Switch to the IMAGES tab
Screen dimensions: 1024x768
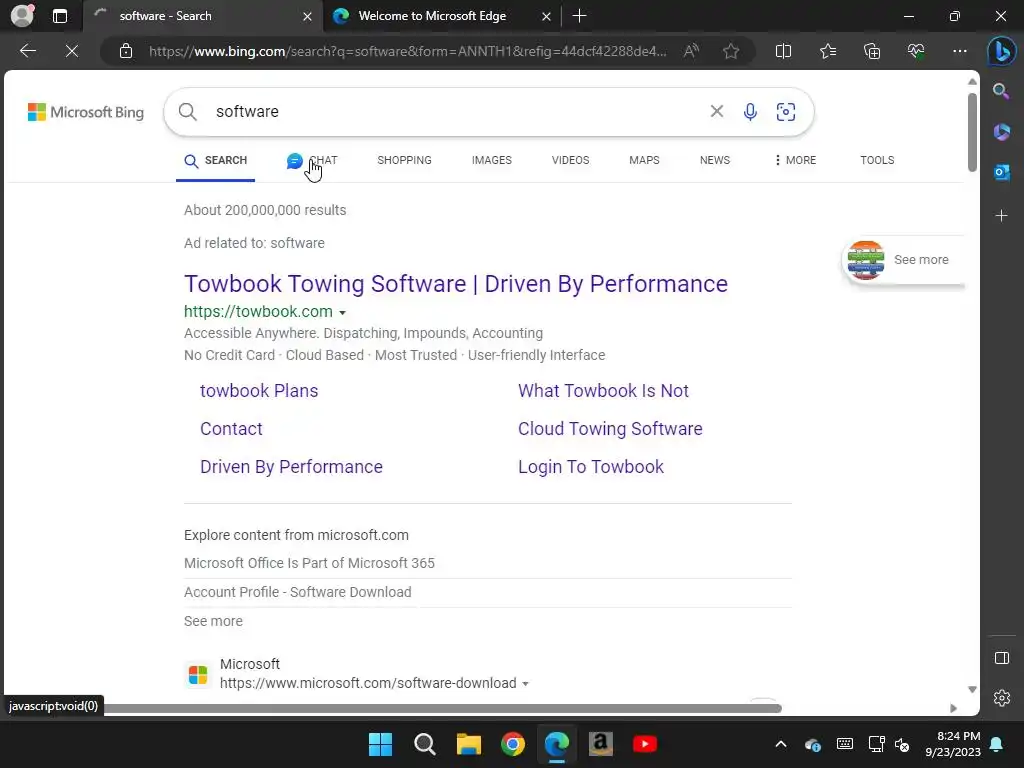point(492,160)
